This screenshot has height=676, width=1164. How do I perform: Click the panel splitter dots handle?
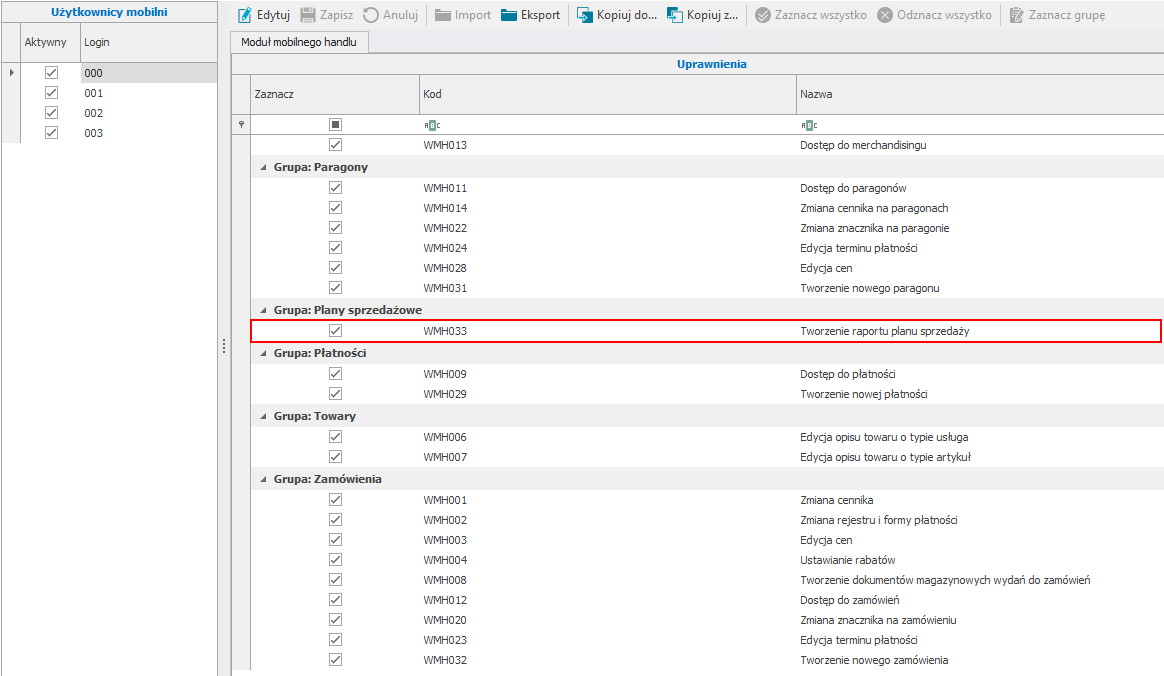[x=224, y=347]
